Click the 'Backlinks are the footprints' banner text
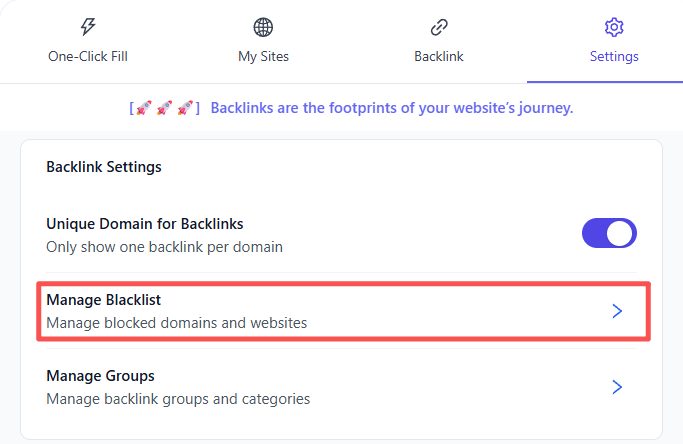This screenshot has height=444, width=683. [x=392, y=108]
